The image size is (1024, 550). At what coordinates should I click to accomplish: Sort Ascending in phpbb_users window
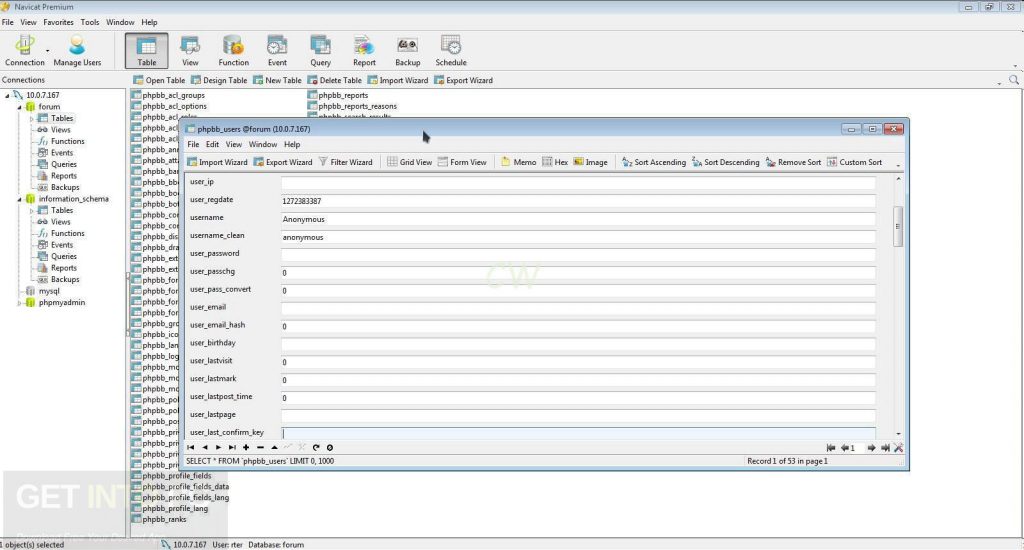point(654,162)
